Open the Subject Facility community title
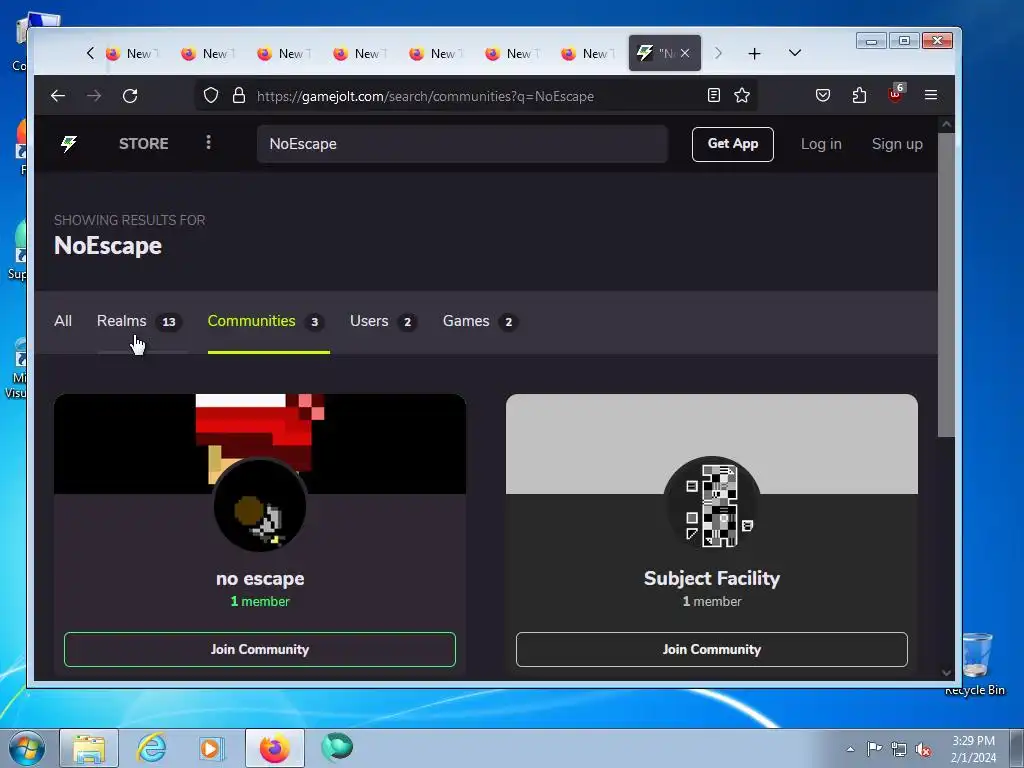1024x768 pixels. (712, 579)
